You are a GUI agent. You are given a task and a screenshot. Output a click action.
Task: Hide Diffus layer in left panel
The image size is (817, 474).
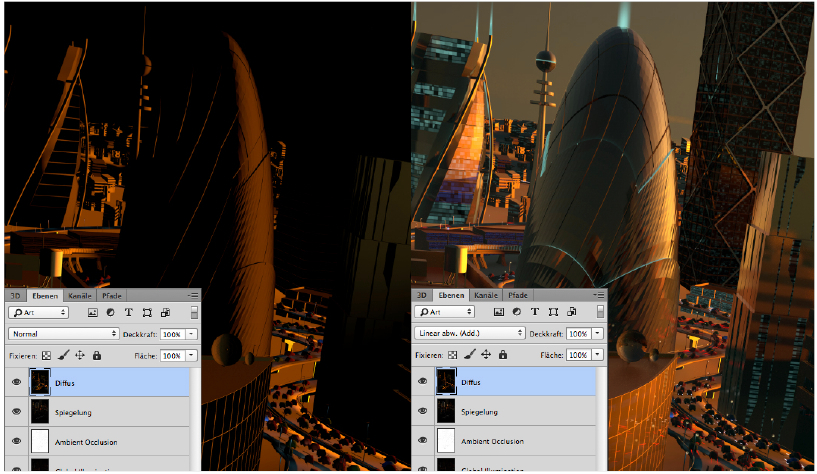(16, 382)
